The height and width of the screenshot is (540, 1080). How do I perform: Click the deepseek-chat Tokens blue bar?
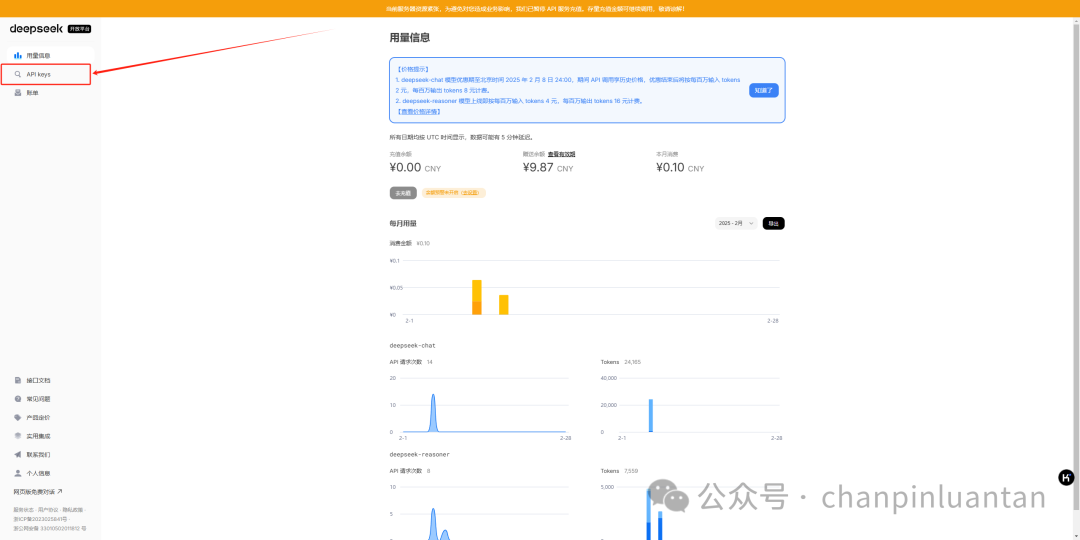(650, 415)
